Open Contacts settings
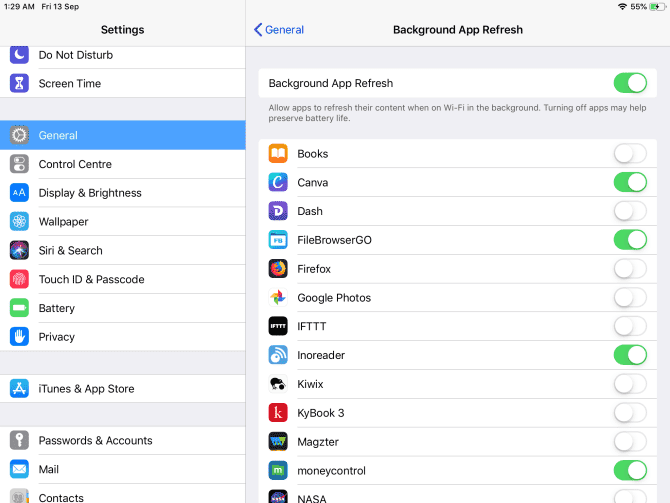This screenshot has height=503, width=670. pyautogui.click(x=123, y=495)
